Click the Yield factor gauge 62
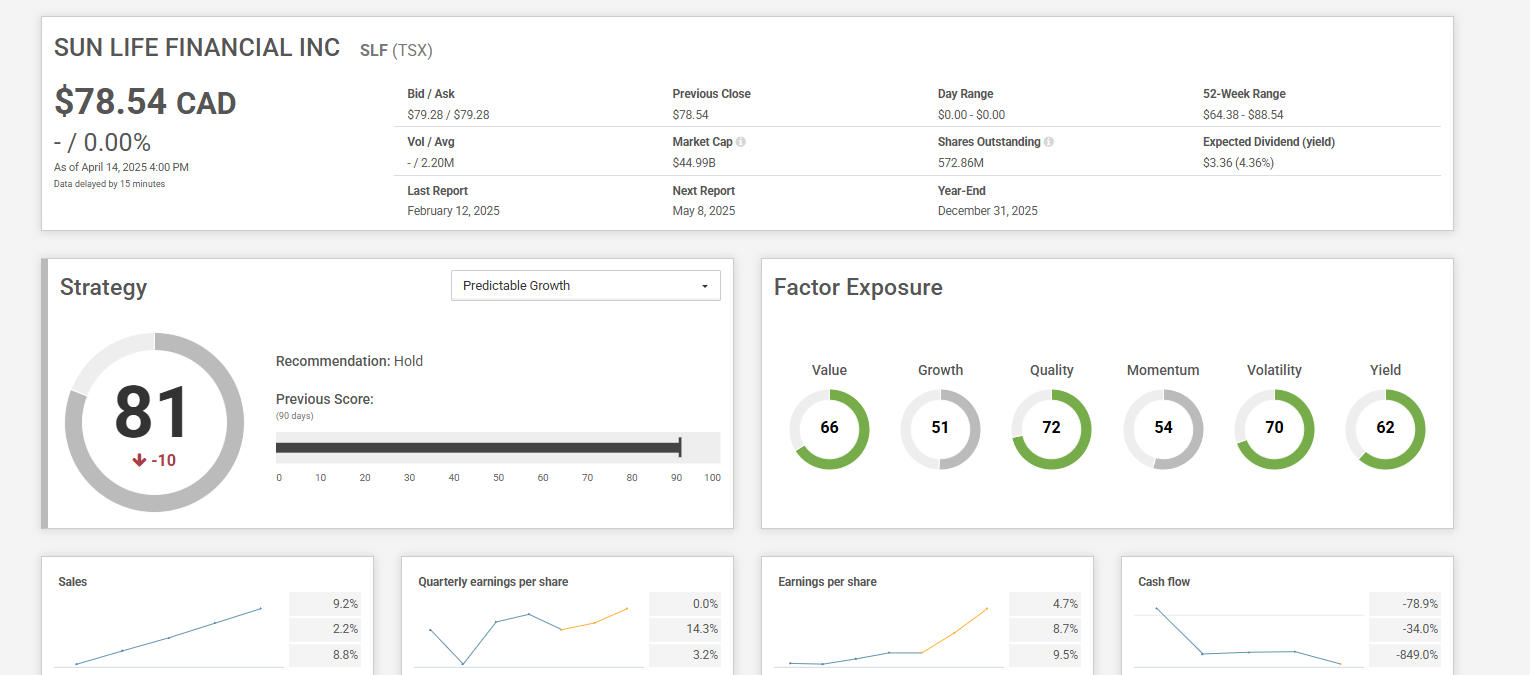 [x=1385, y=429]
